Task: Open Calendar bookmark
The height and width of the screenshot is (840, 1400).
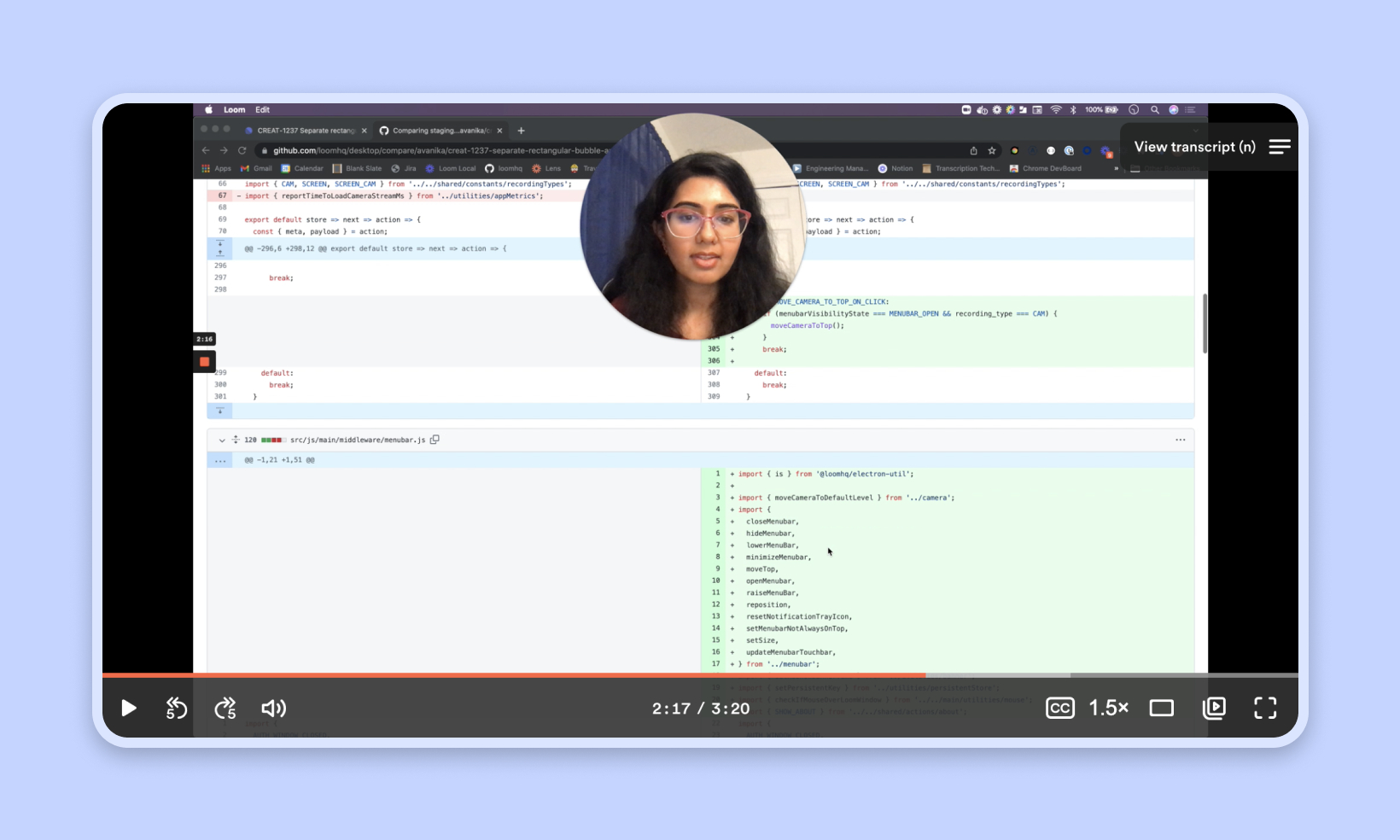Action: tap(302, 168)
